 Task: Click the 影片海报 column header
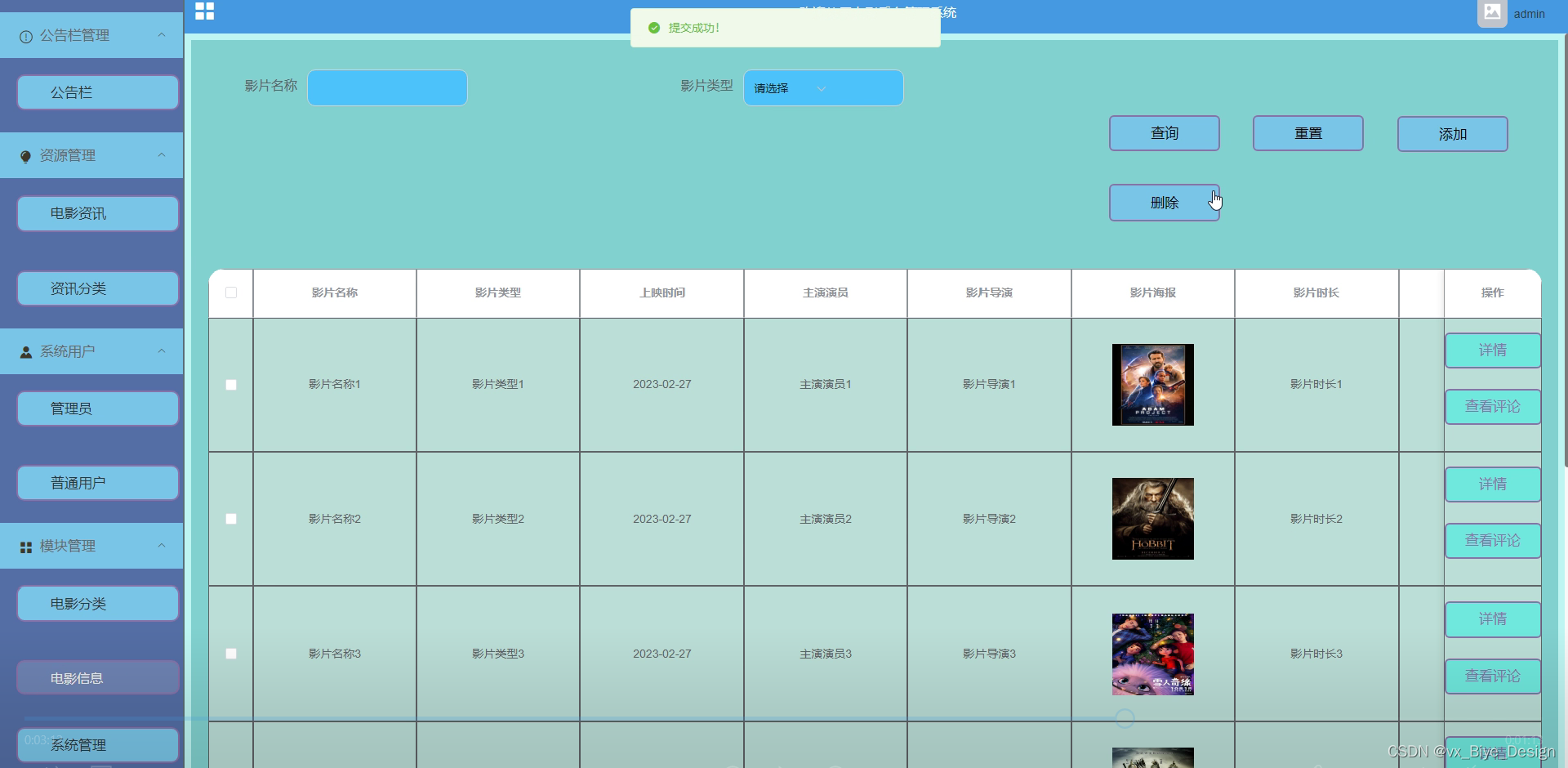click(1153, 292)
